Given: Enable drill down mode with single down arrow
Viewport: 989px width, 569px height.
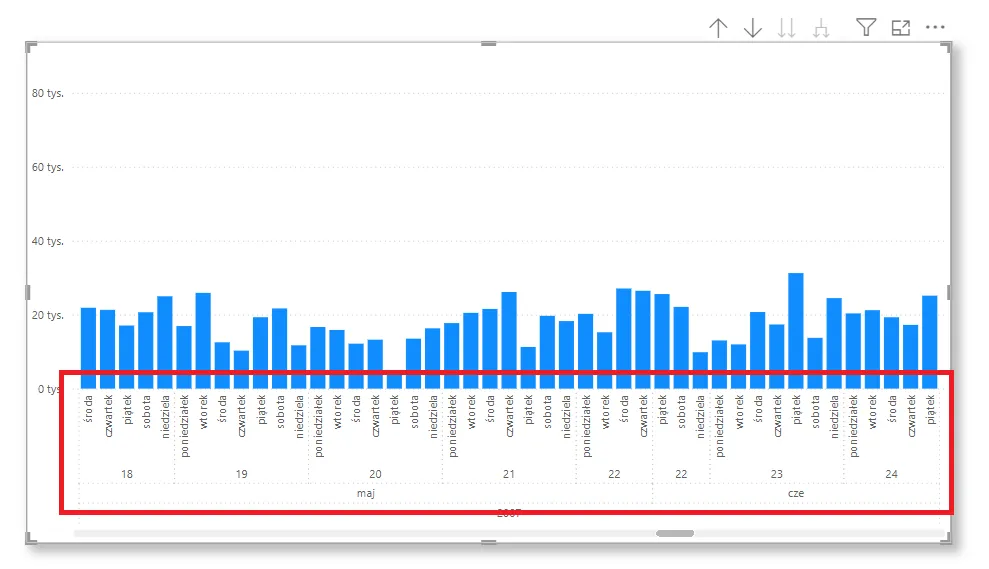Looking at the screenshot, I should 753,28.
